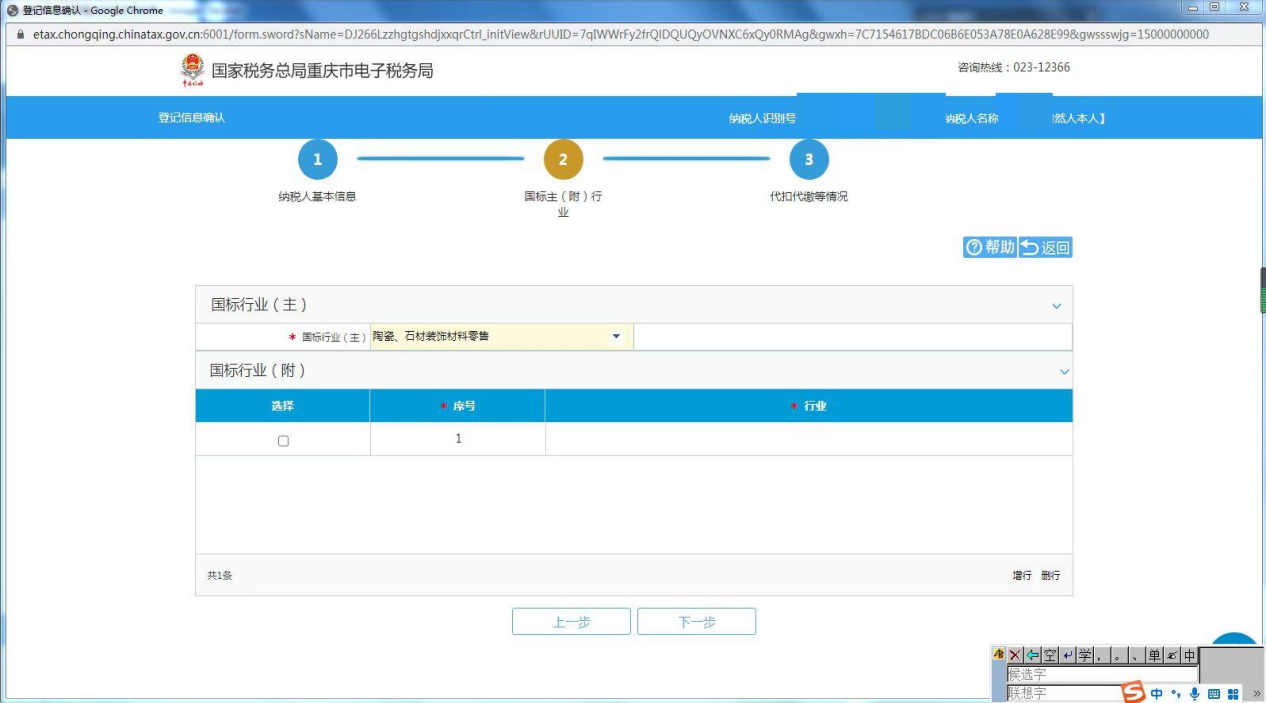Viewport: 1266px width, 703px height.
Task: Open Sogou soft keyboard icon
Action: click(1214, 693)
